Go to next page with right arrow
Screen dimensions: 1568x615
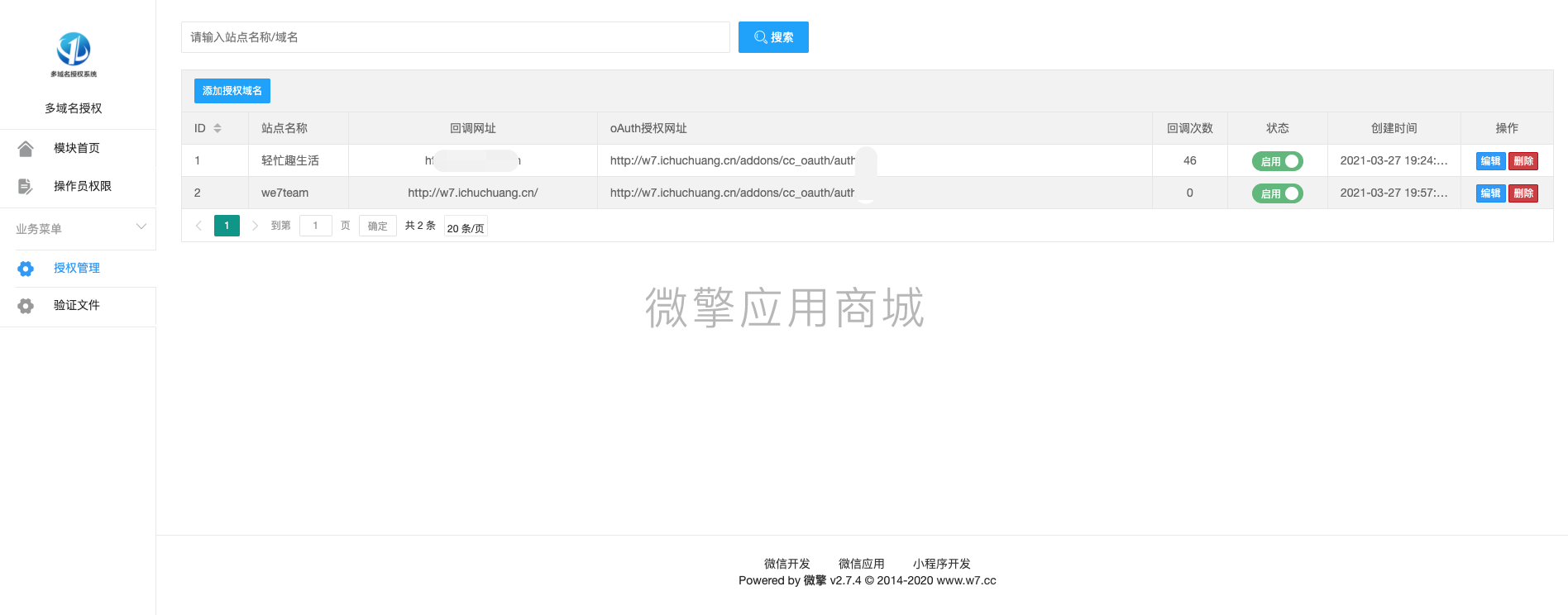pos(255,226)
